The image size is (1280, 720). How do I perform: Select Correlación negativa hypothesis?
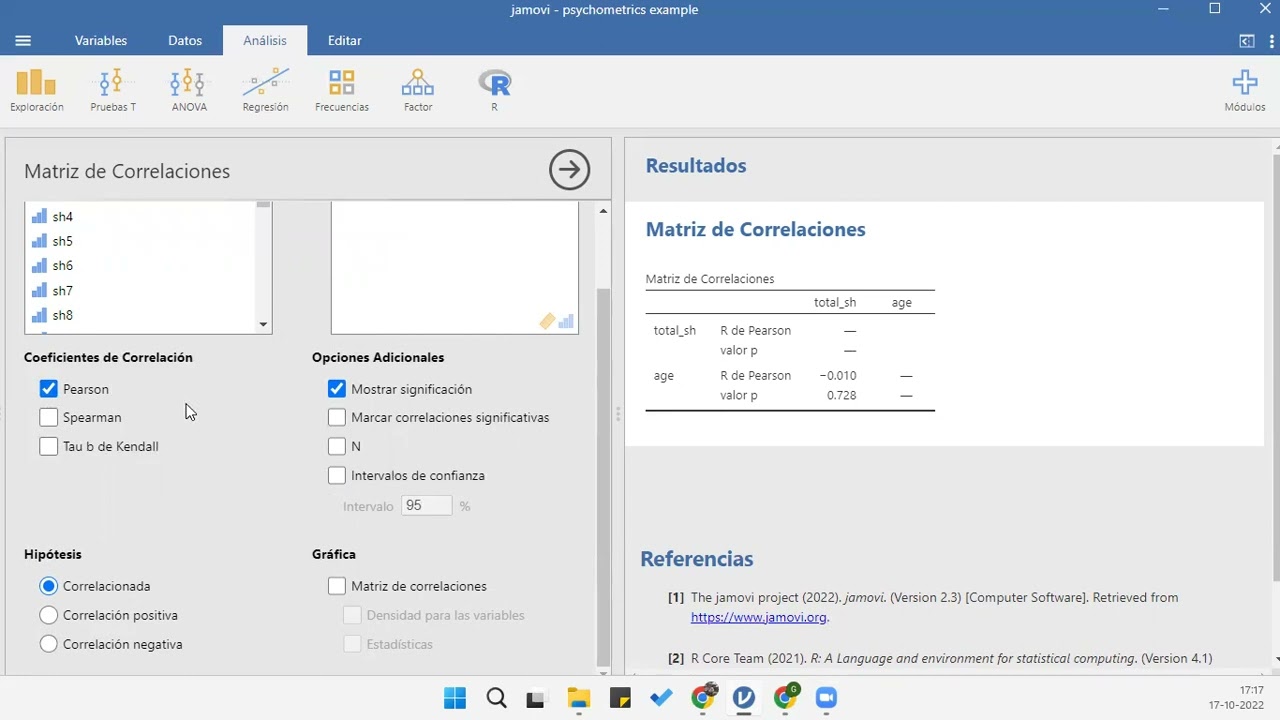[49, 644]
